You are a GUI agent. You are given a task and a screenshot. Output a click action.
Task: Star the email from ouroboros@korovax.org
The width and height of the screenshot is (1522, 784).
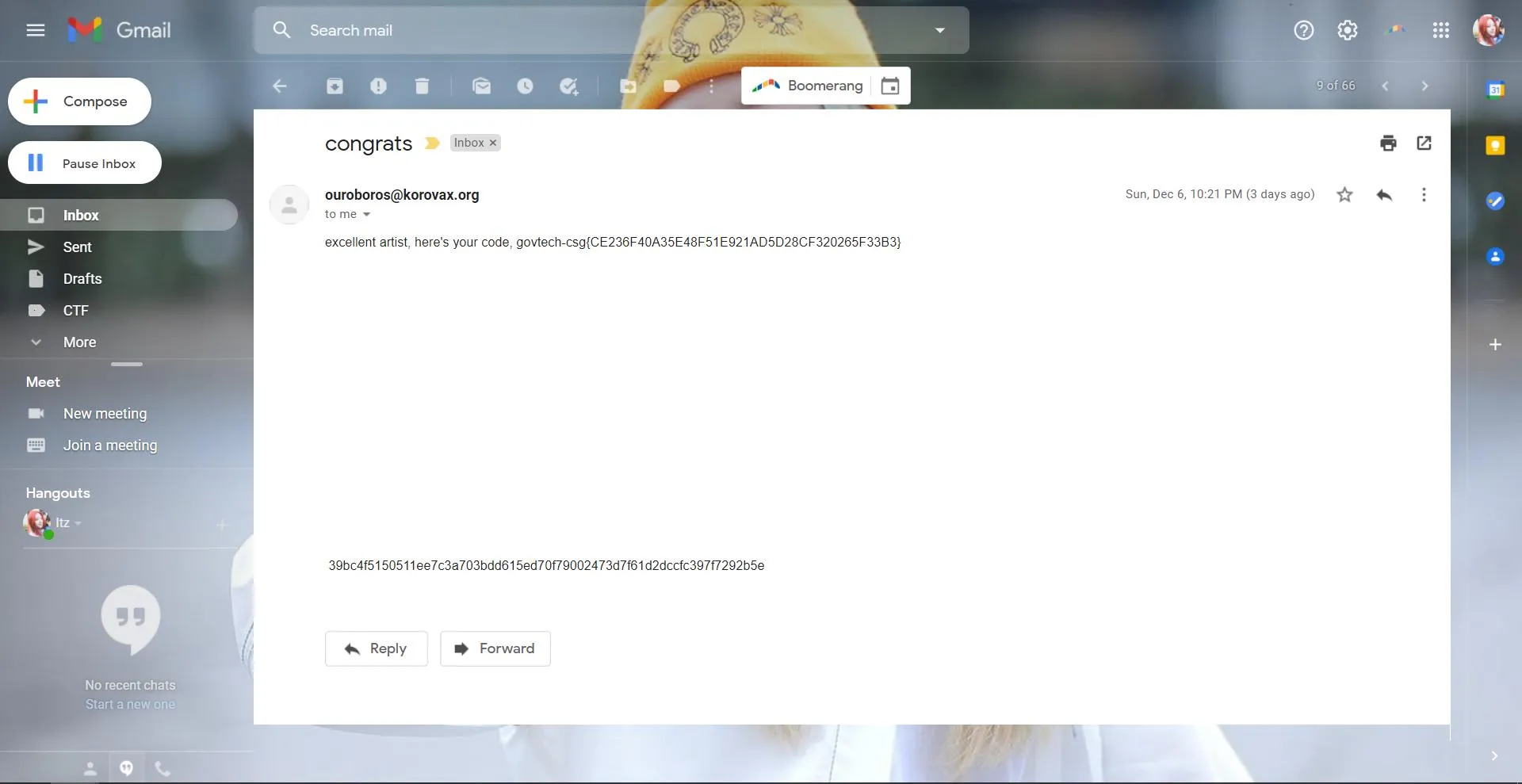click(1344, 195)
